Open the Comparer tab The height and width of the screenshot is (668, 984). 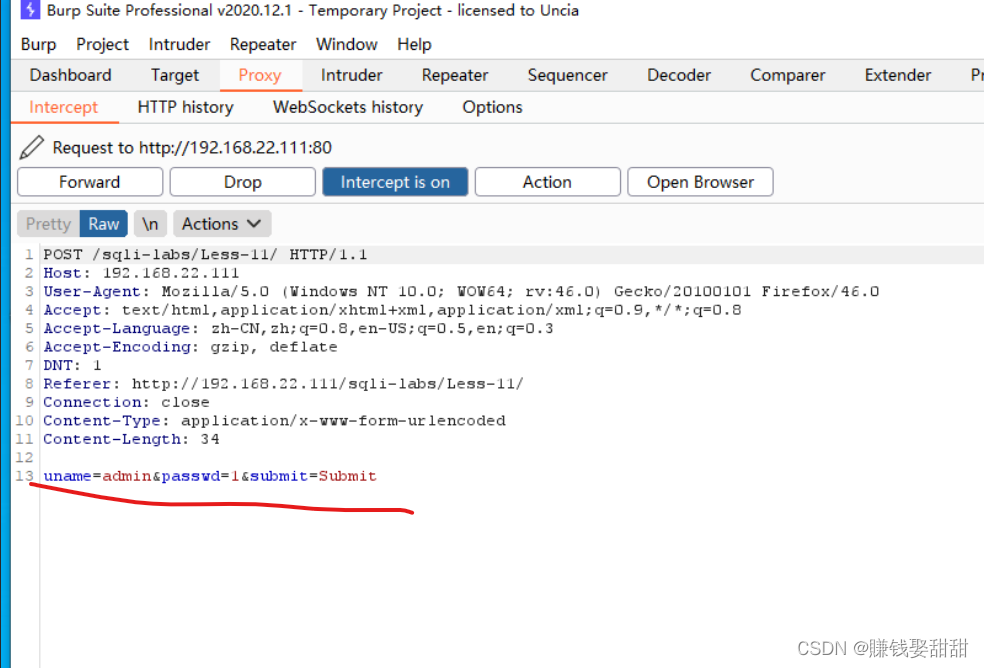coord(788,75)
